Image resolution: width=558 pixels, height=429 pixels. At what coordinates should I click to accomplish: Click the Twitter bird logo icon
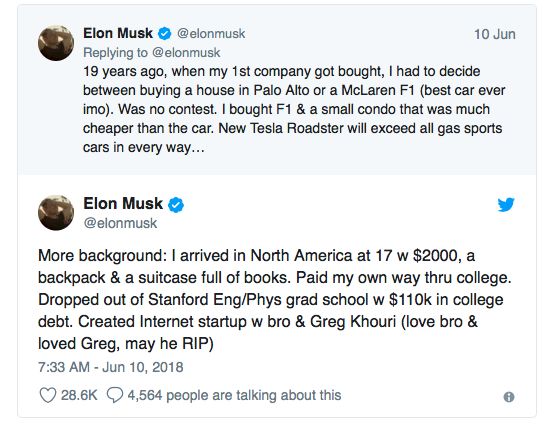click(x=506, y=205)
